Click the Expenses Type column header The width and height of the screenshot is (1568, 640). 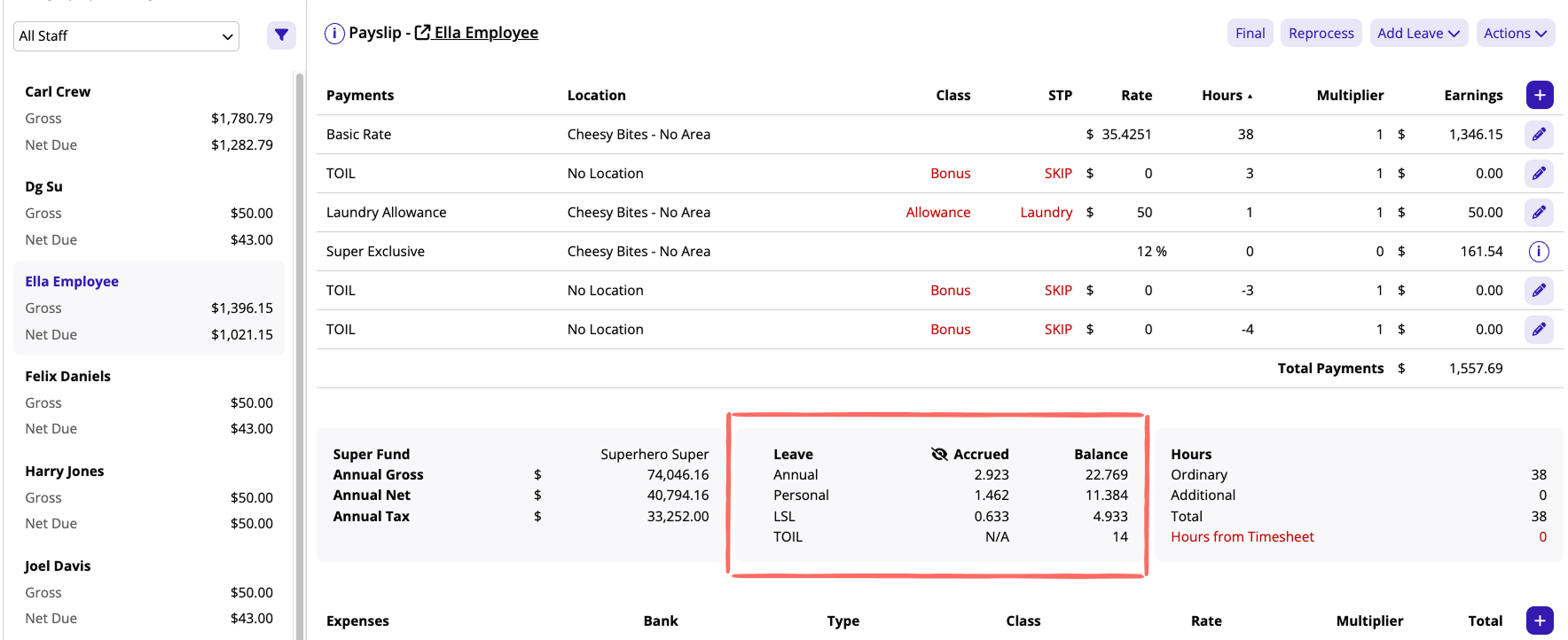click(x=843, y=620)
